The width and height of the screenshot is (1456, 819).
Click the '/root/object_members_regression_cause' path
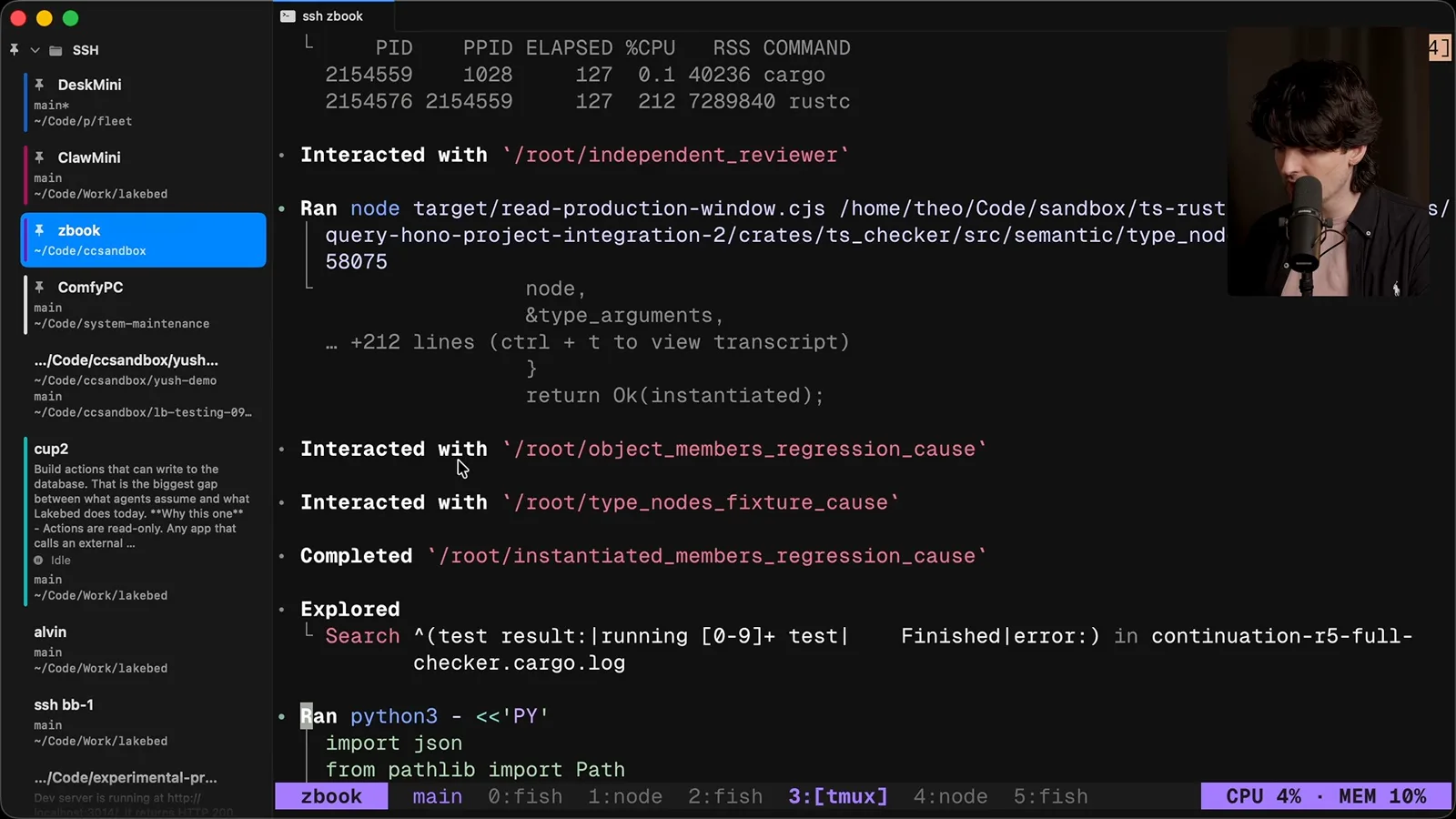pyautogui.click(x=744, y=449)
